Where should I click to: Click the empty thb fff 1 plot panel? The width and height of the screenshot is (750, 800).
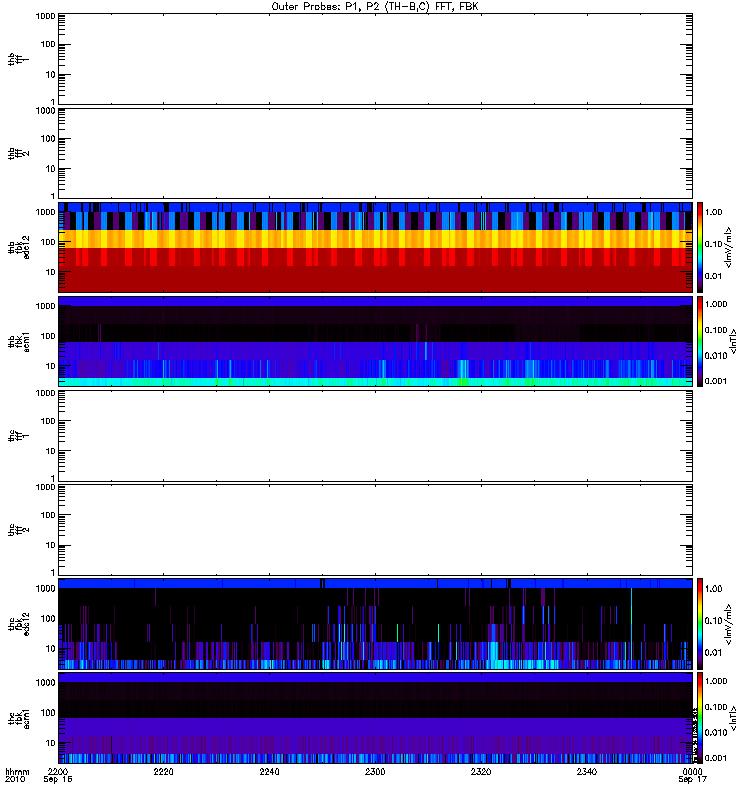(375, 59)
